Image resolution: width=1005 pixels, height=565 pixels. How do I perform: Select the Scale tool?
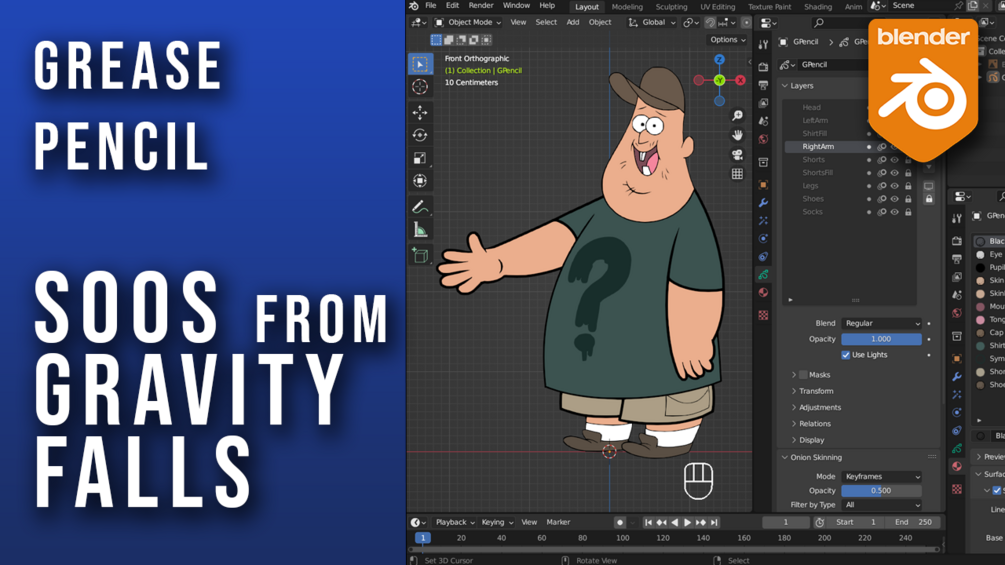click(x=420, y=158)
